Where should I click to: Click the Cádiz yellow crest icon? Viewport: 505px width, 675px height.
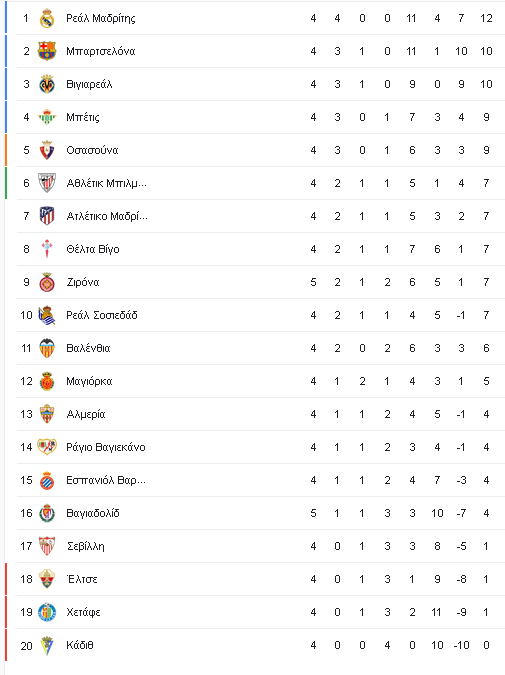[x=46, y=645]
